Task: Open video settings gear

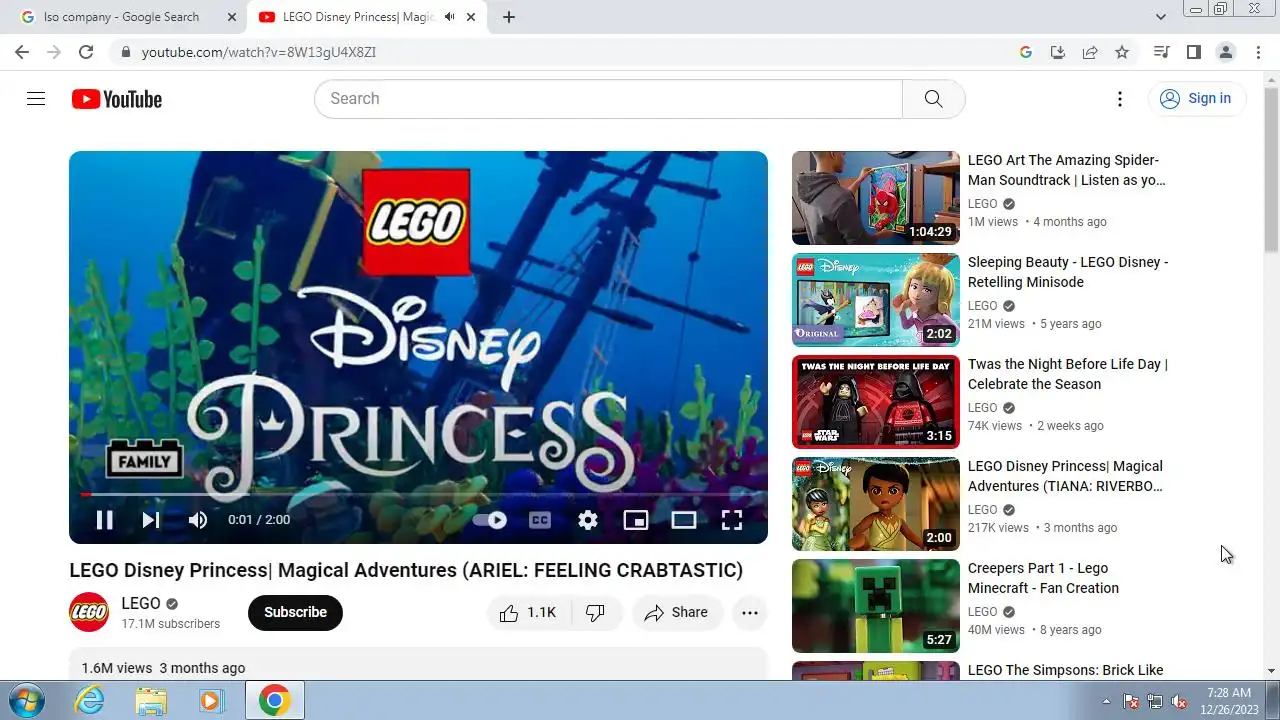Action: (x=588, y=520)
